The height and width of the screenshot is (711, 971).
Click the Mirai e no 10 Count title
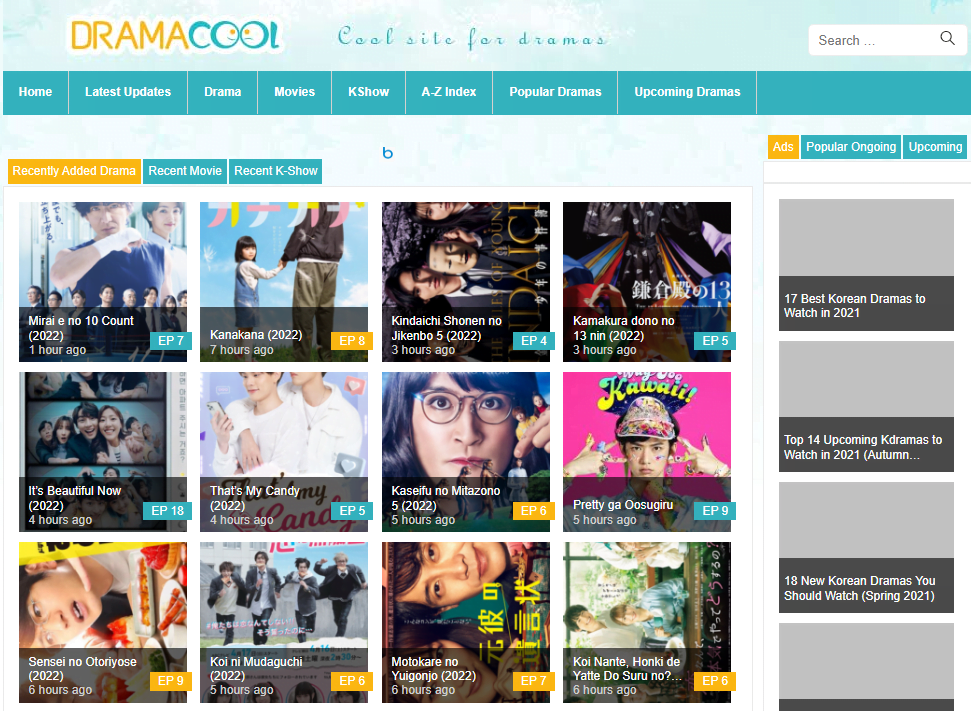click(x=81, y=328)
